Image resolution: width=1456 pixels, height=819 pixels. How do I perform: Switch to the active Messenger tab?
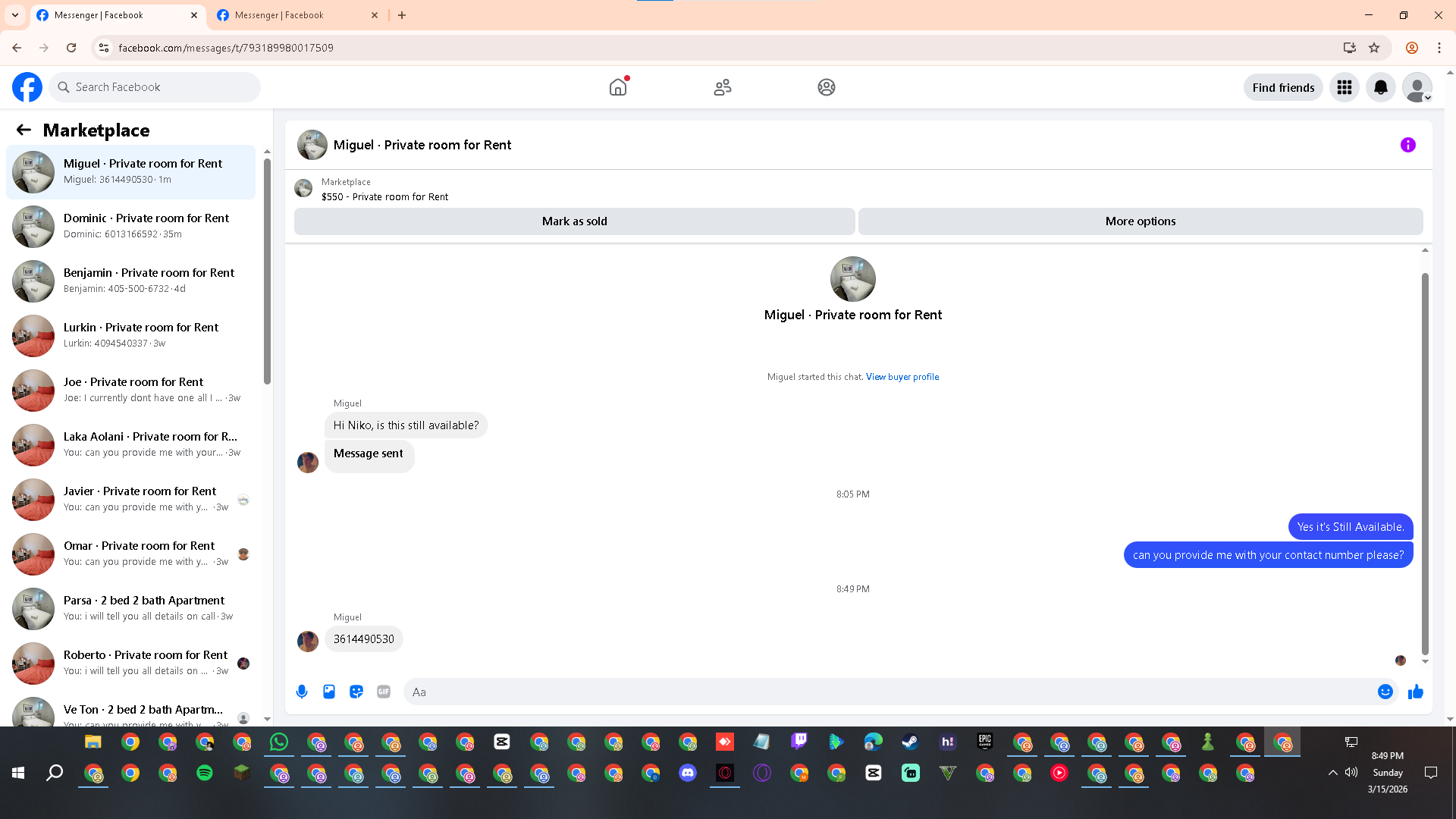(118, 15)
